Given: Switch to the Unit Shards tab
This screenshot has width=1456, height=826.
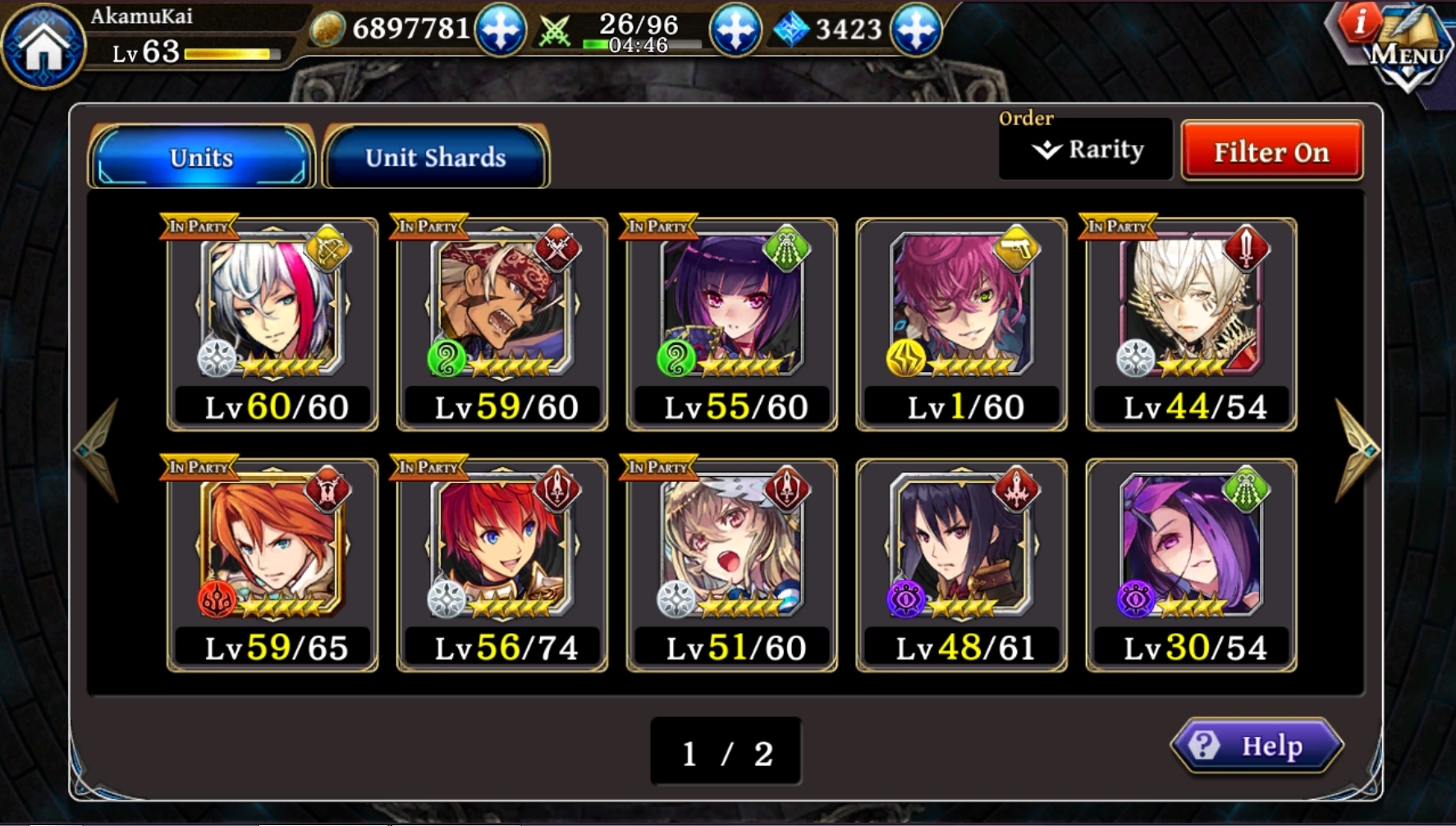Looking at the screenshot, I should [436, 157].
